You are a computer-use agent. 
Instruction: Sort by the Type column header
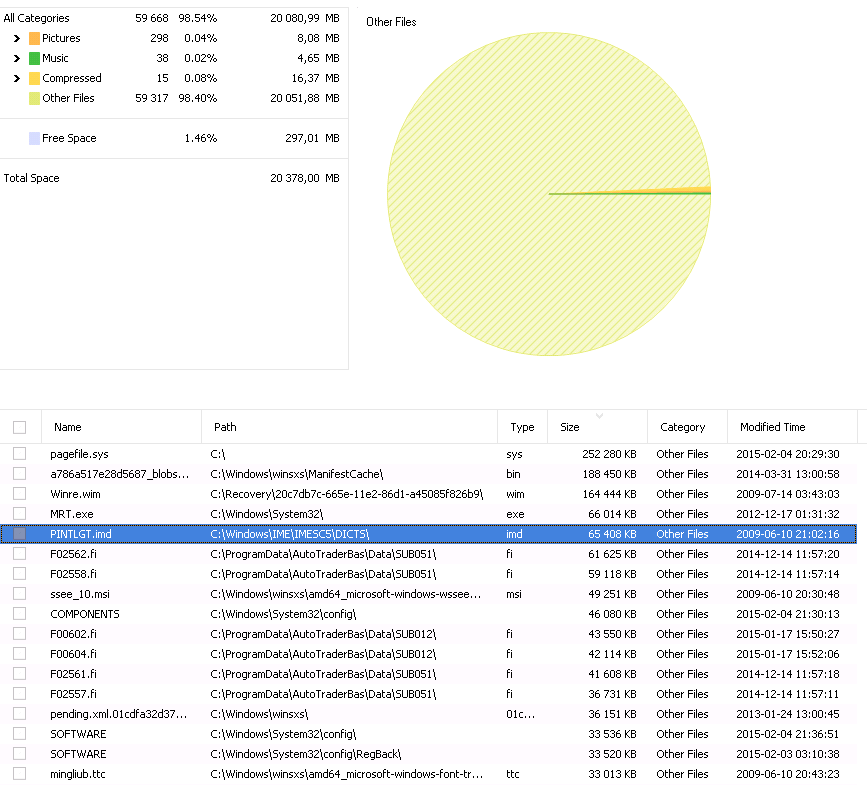pos(522,427)
